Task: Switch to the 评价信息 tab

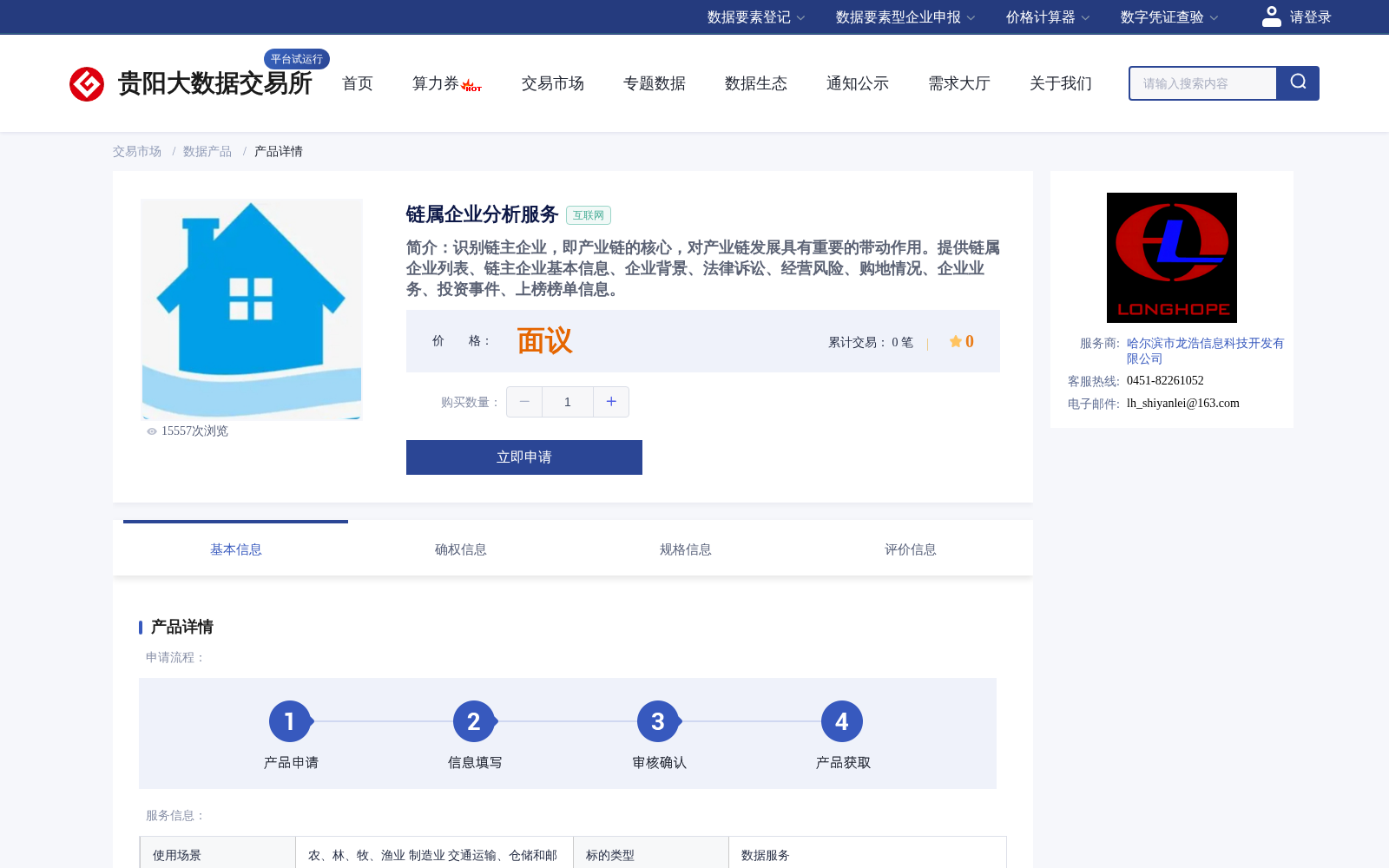Action: [x=911, y=549]
